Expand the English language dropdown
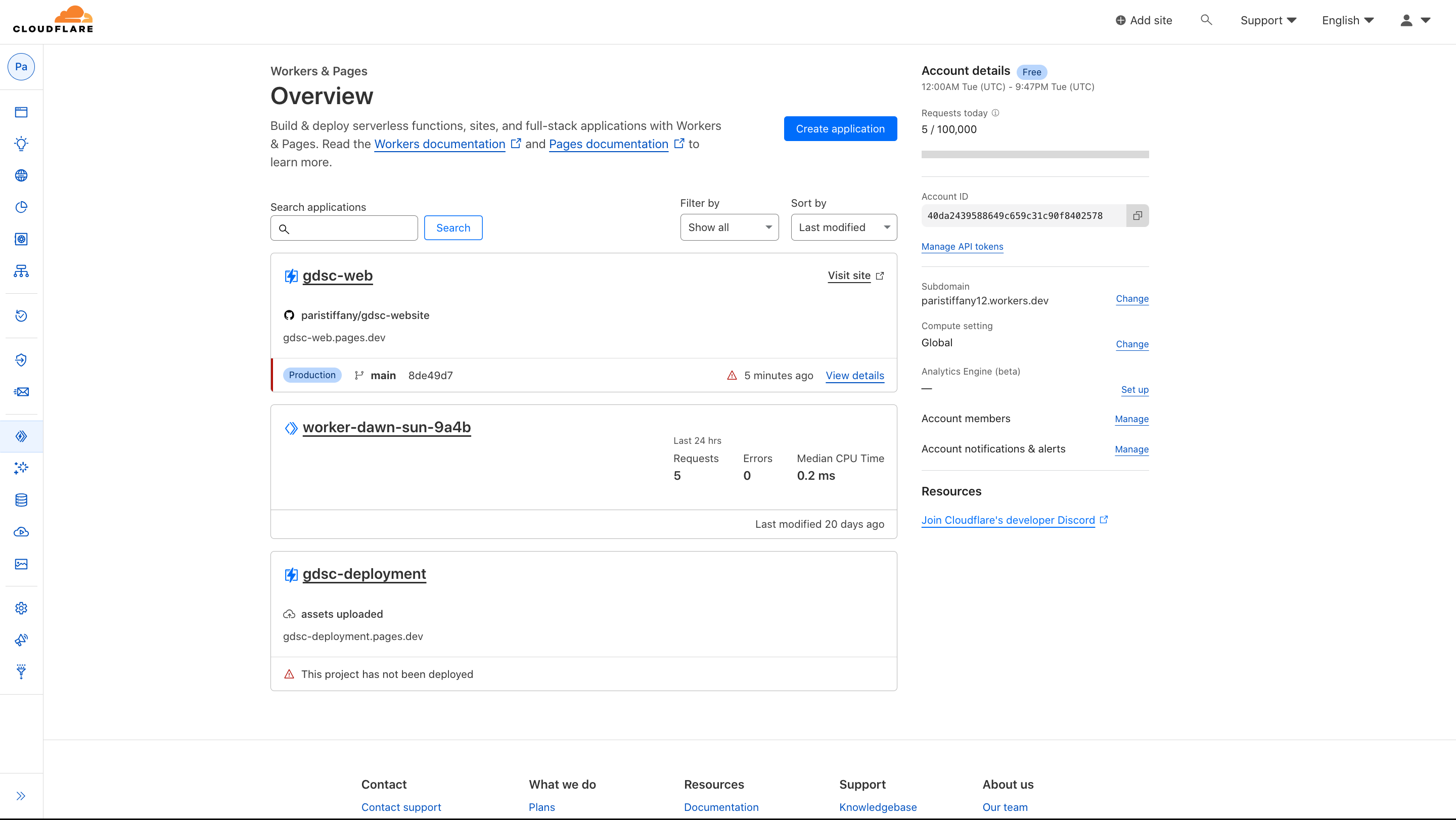 click(1350, 20)
